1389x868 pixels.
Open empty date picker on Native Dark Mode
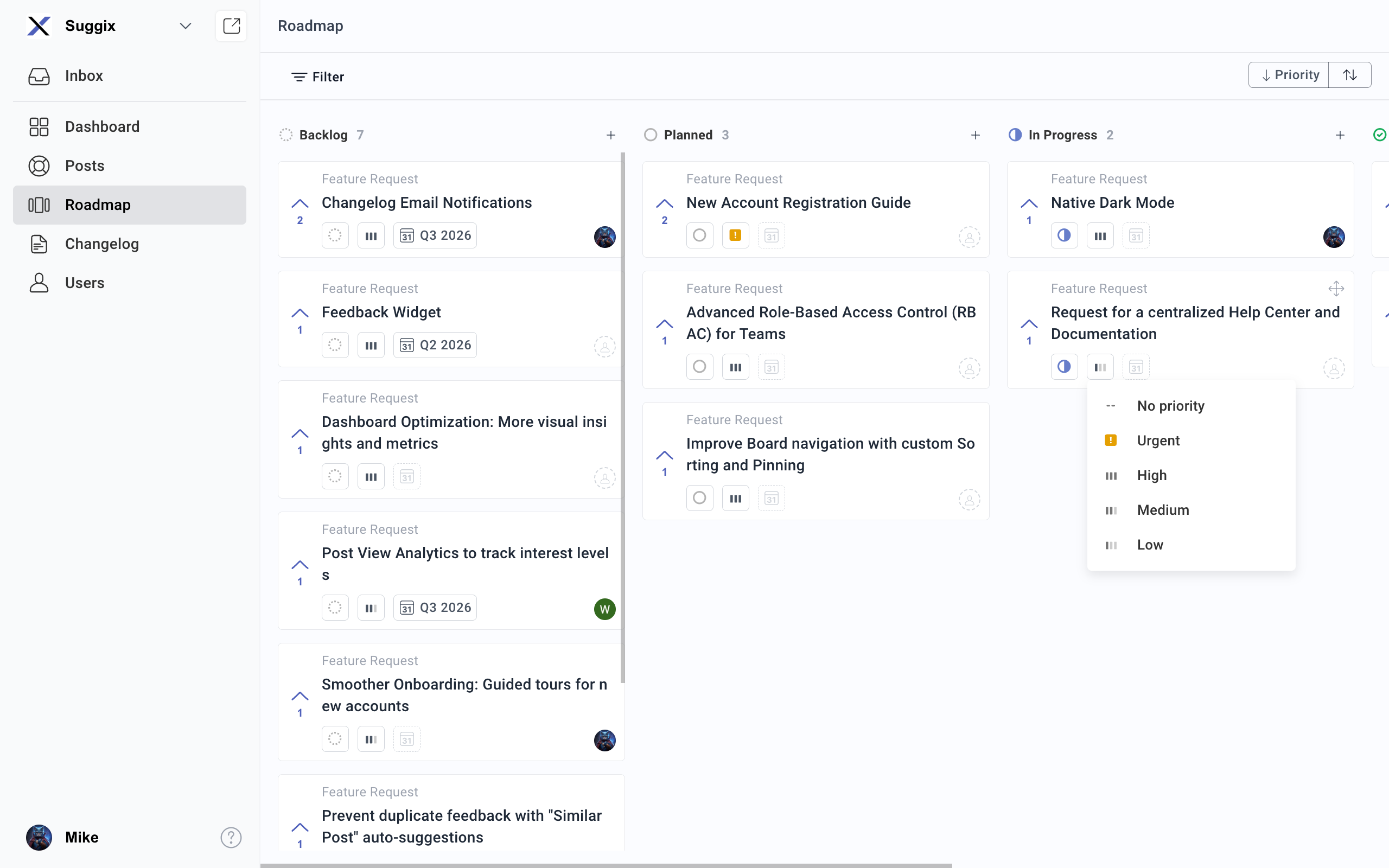tap(1135, 235)
